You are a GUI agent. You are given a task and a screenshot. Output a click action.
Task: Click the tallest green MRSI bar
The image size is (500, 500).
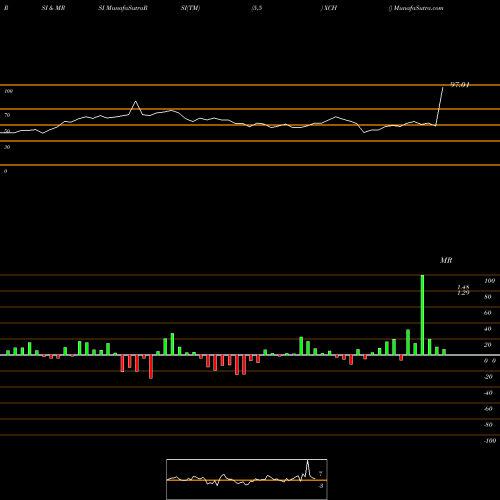[x=422, y=315]
